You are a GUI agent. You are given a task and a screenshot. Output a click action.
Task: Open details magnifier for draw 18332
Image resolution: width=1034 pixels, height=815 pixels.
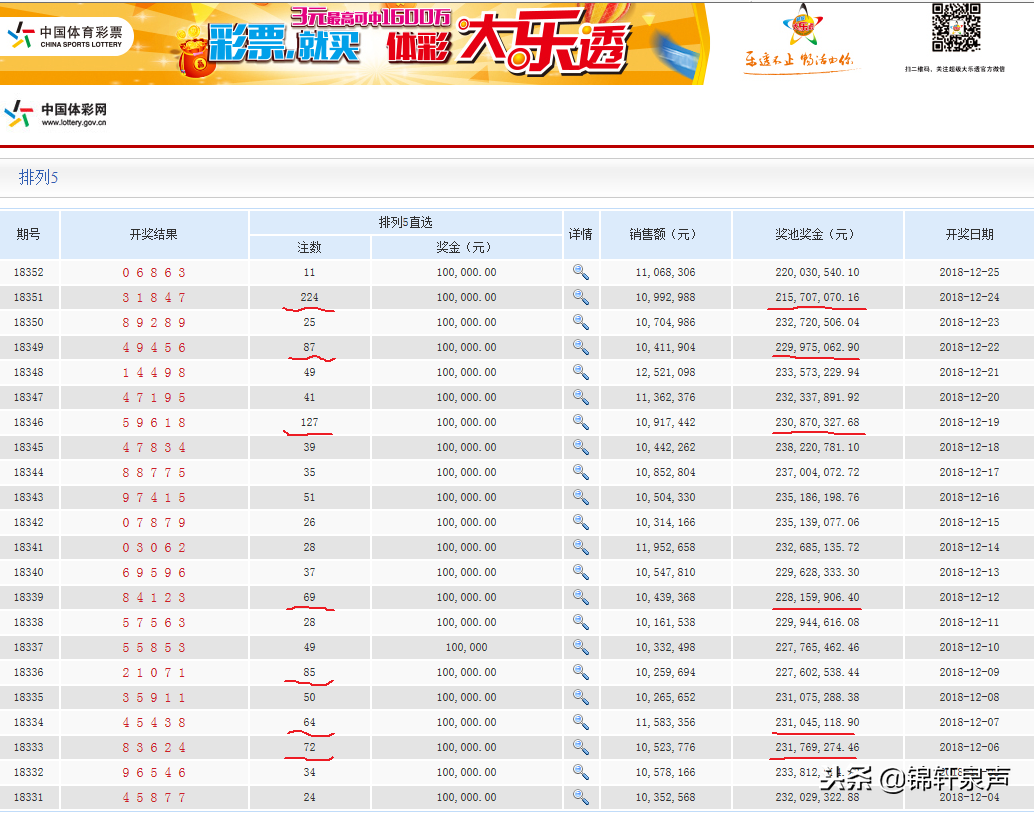click(580, 772)
